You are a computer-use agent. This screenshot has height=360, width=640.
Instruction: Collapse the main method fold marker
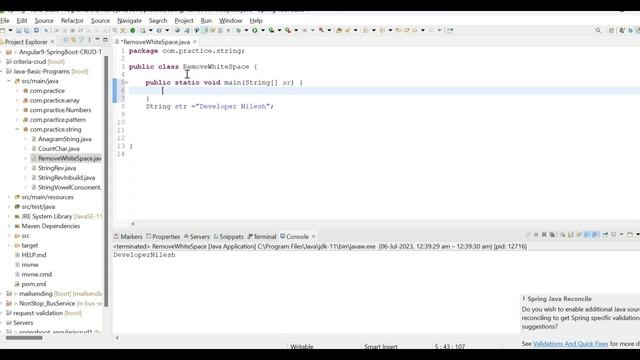tap(126, 82)
